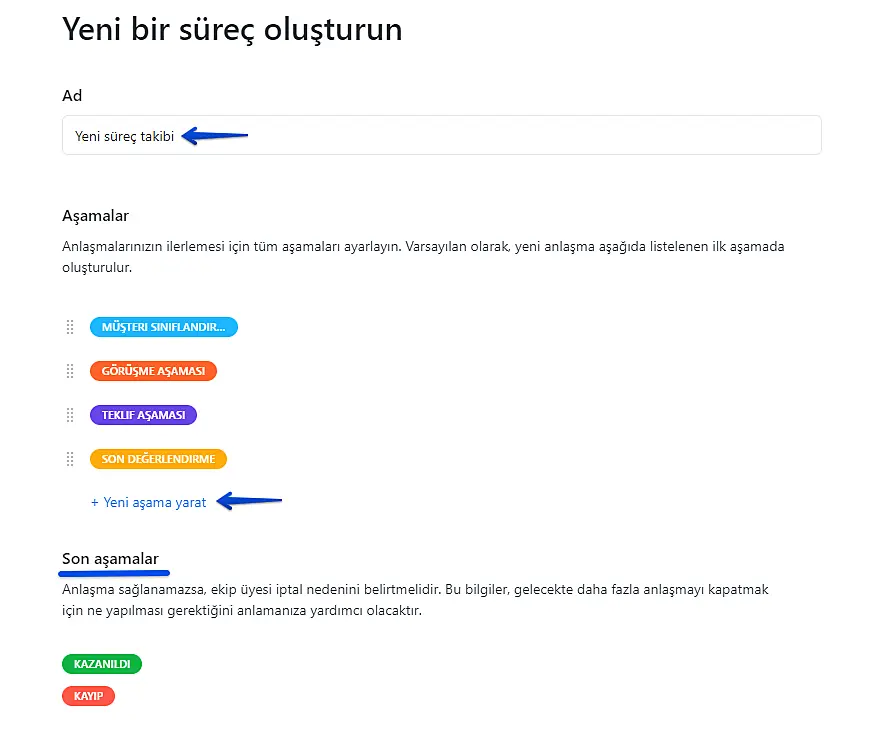Click the + Yeni aşama yarat link
This screenshot has height=741, width=876.
pyautogui.click(x=149, y=503)
